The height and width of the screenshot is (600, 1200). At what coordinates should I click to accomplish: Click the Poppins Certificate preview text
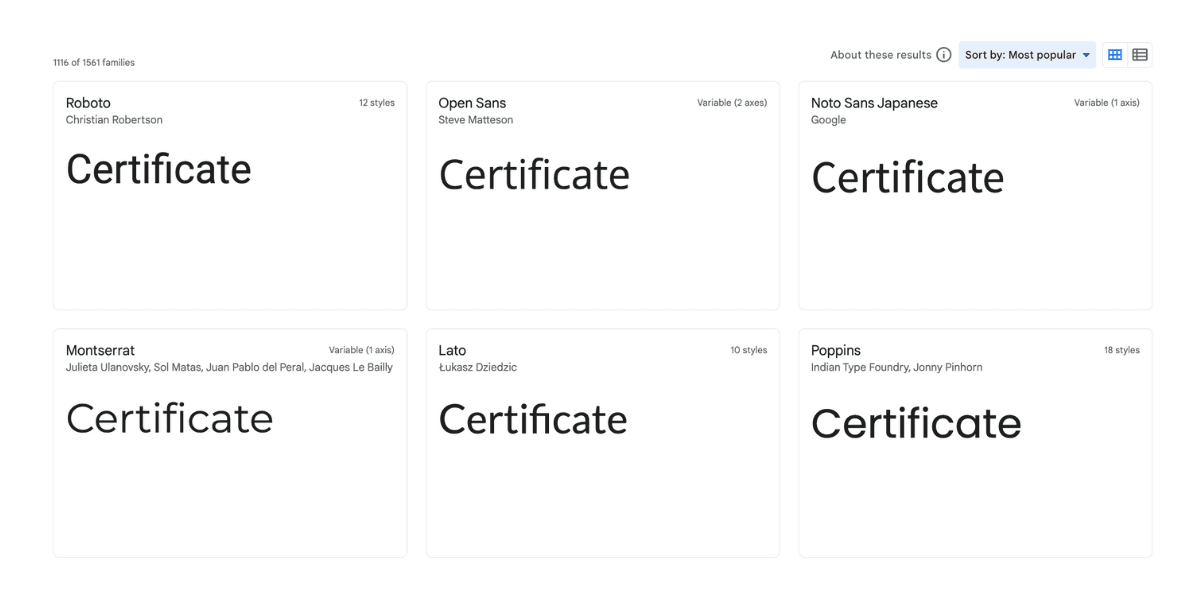916,424
